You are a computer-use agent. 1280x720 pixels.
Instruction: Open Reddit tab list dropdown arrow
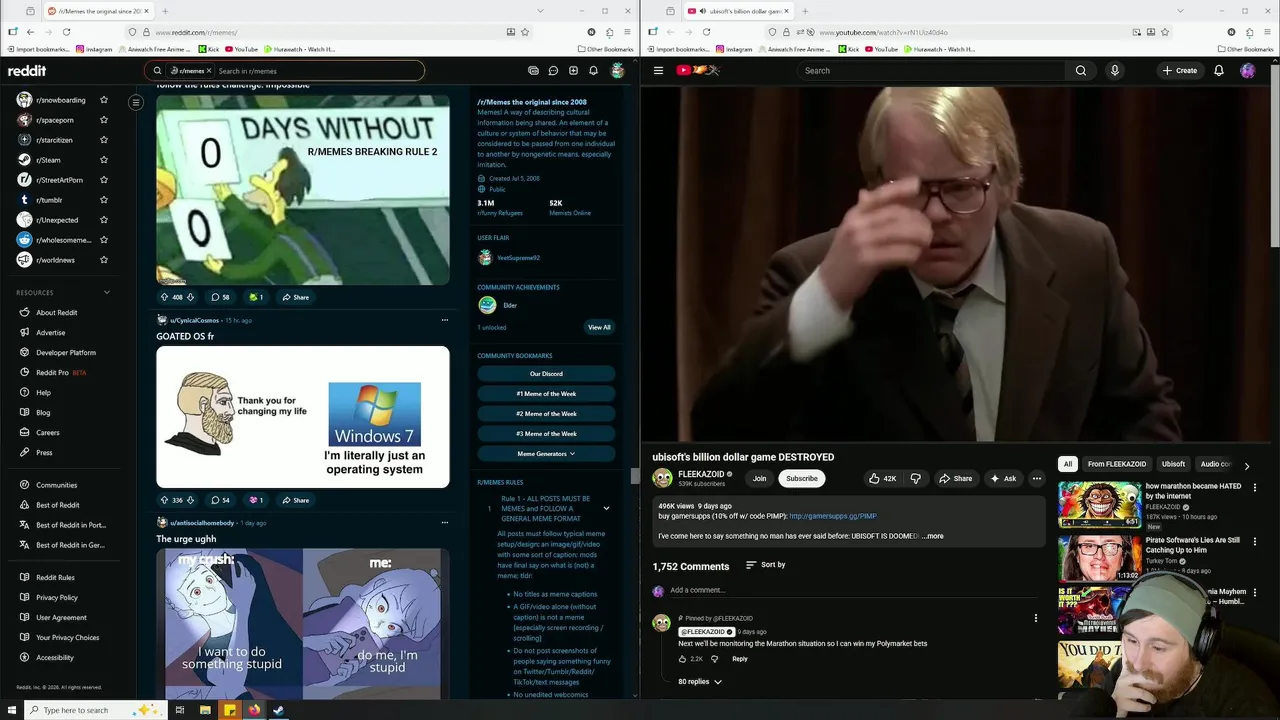pyautogui.click(x=541, y=11)
